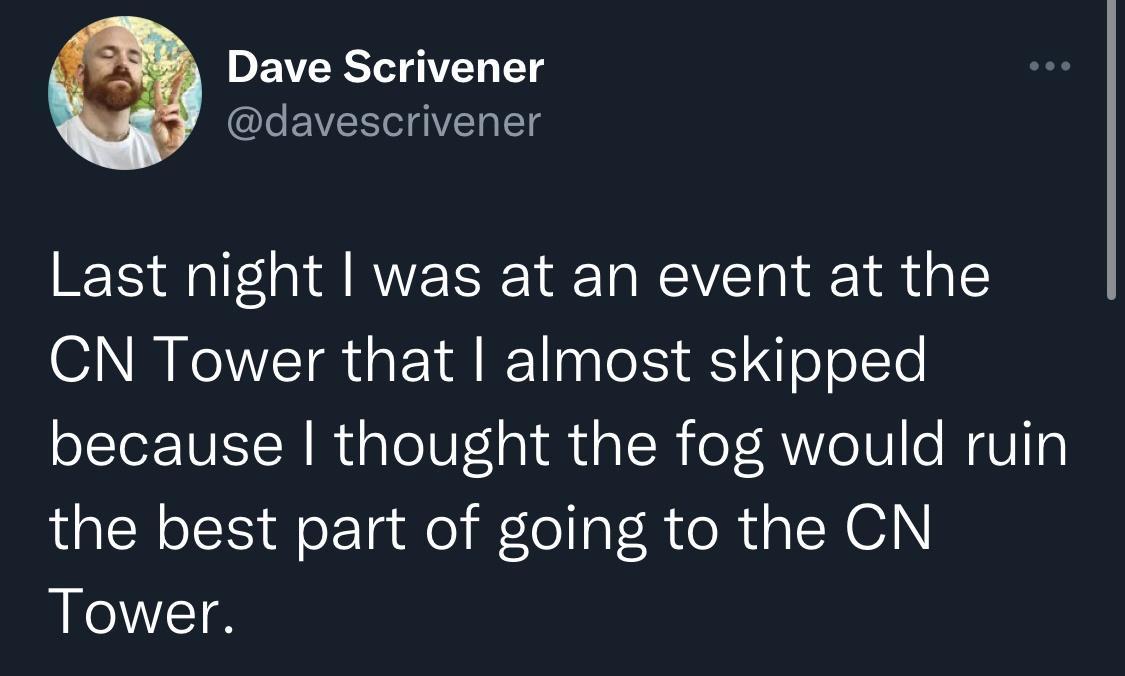Click the first line of the tweet text
The width and height of the screenshot is (1125, 676).
click(520, 275)
